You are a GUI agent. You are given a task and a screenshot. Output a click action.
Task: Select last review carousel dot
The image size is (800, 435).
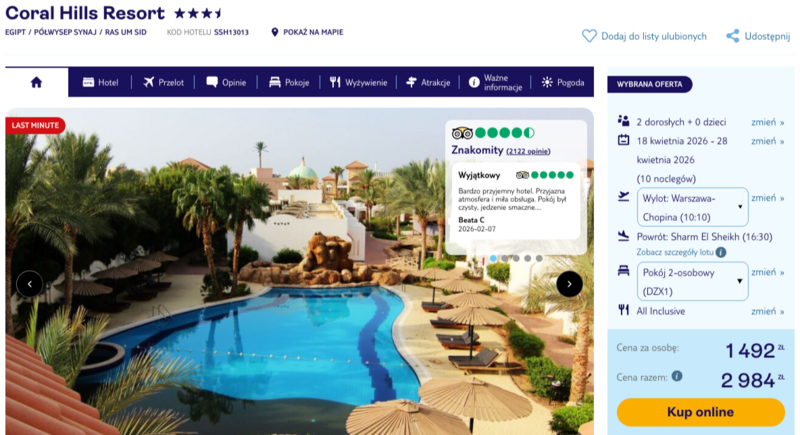(x=539, y=259)
